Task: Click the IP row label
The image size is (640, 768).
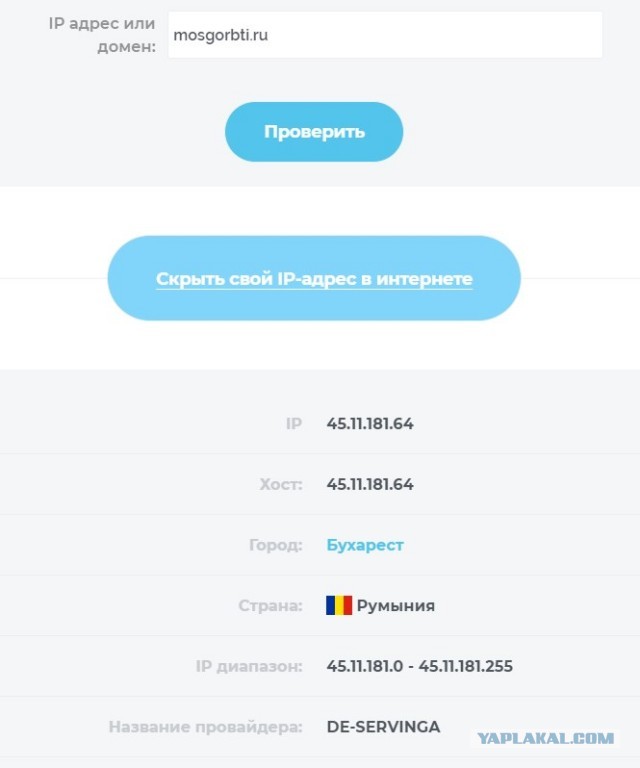Action: 294,424
